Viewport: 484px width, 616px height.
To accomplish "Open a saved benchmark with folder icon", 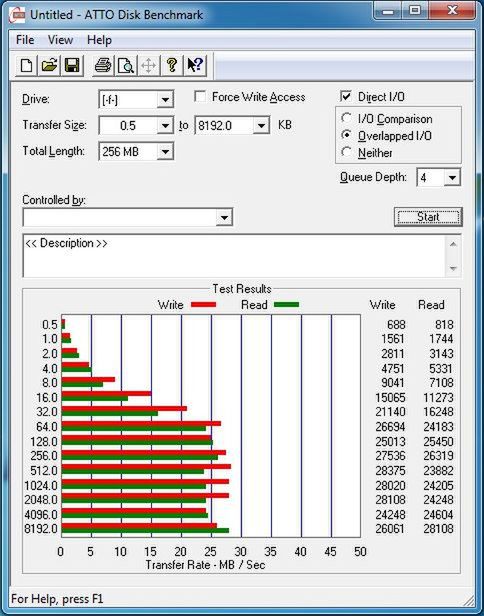I will point(49,65).
